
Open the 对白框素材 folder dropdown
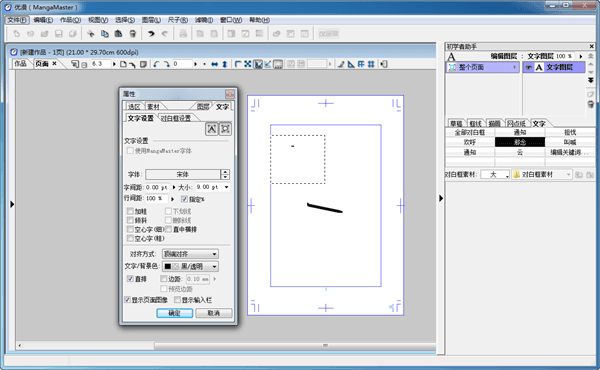[x=542, y=174]
